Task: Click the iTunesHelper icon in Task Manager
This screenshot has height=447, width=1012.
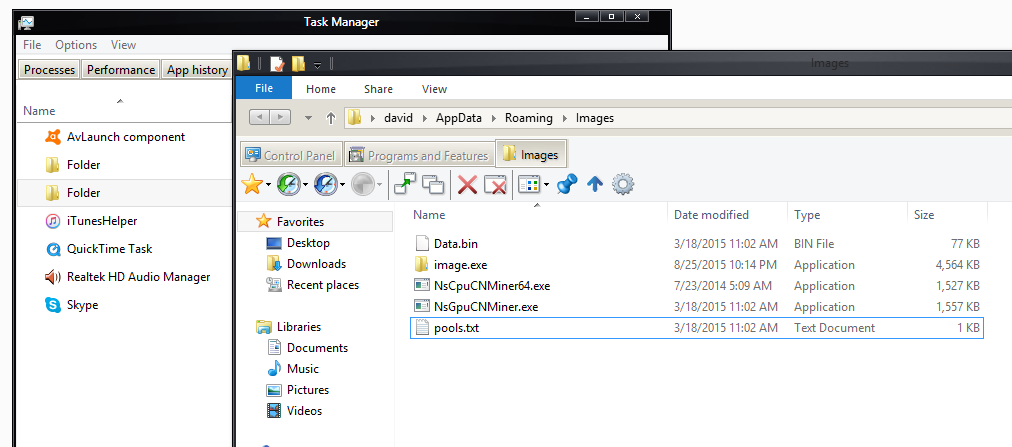Action: [53, 221]
